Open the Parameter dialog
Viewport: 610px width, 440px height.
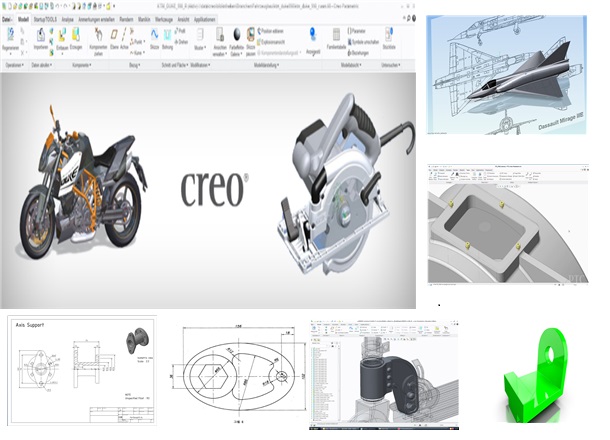[x=356, y=31]
